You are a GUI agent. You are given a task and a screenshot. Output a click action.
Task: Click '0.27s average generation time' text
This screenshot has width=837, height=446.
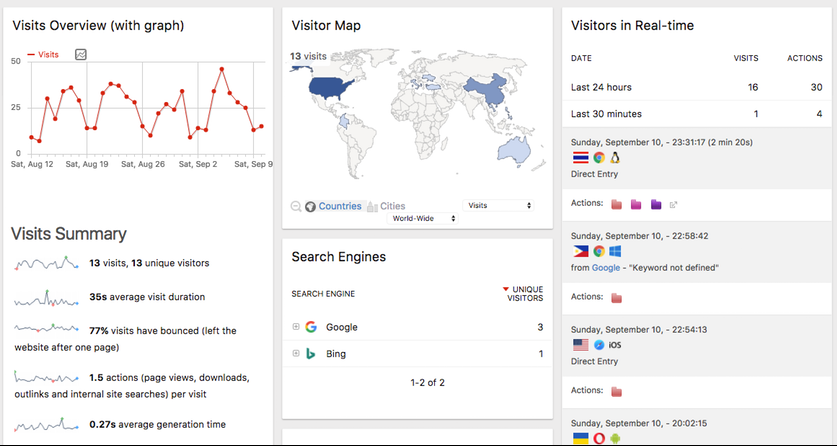157,425
